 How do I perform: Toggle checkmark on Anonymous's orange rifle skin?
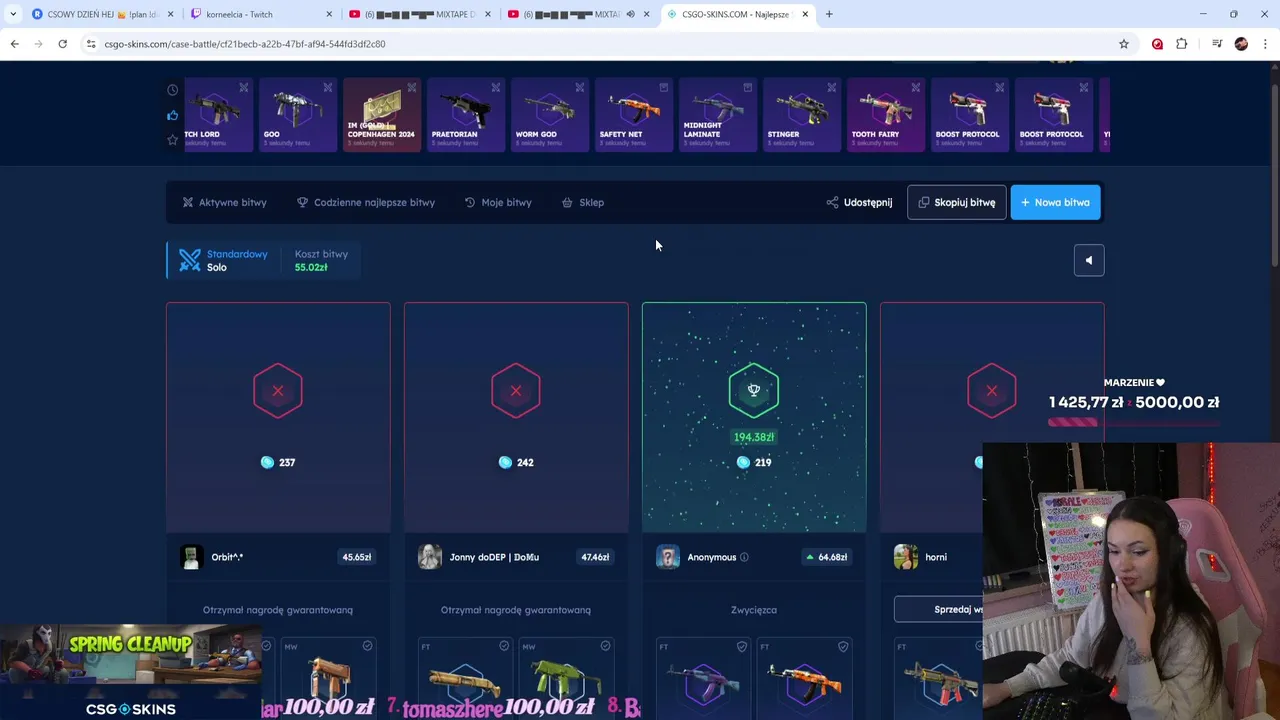click(843, 646)
